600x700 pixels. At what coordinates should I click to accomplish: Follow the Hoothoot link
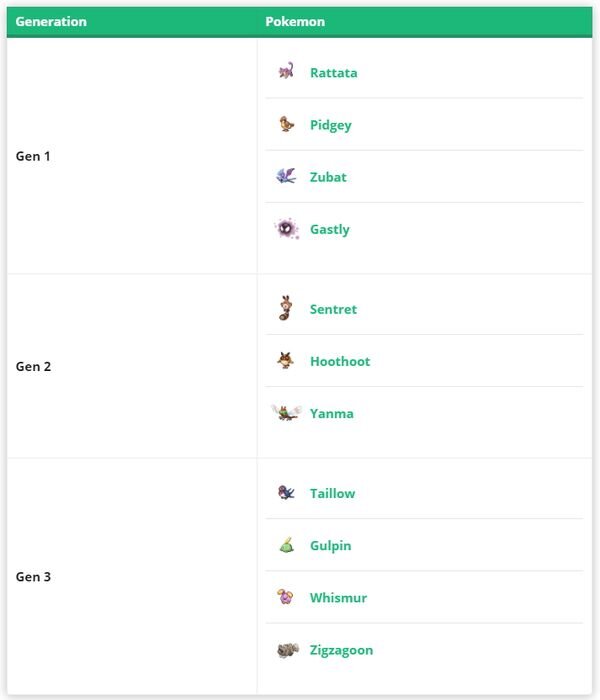point(340,361)
